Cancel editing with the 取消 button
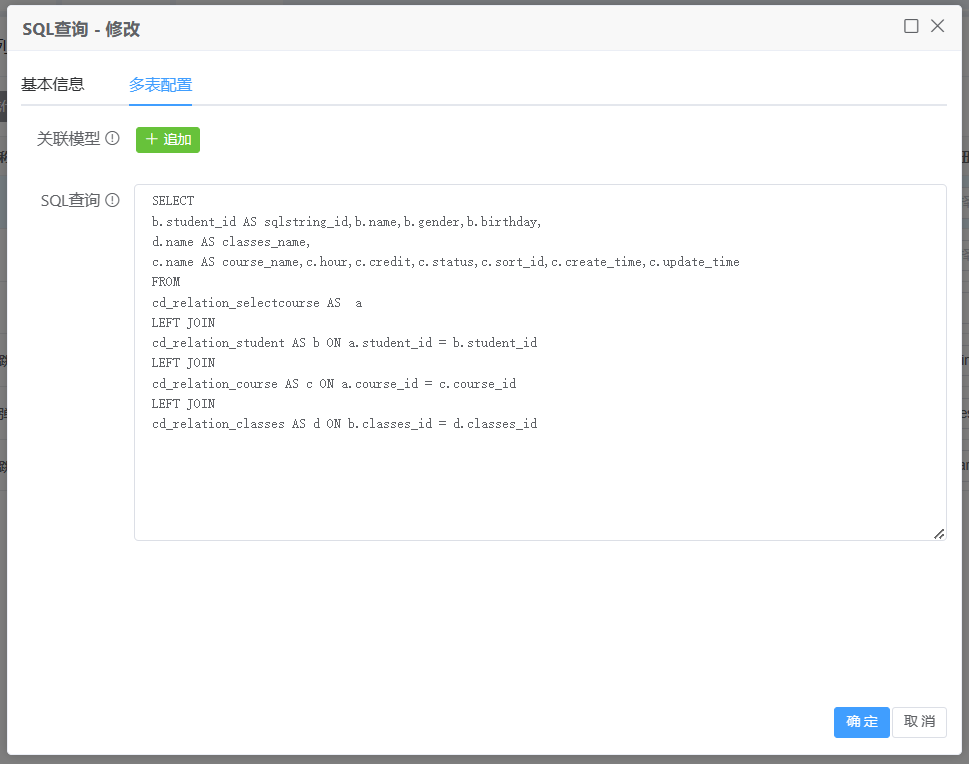969x764 pixels. pyautogui.click(x=919, y=722)
